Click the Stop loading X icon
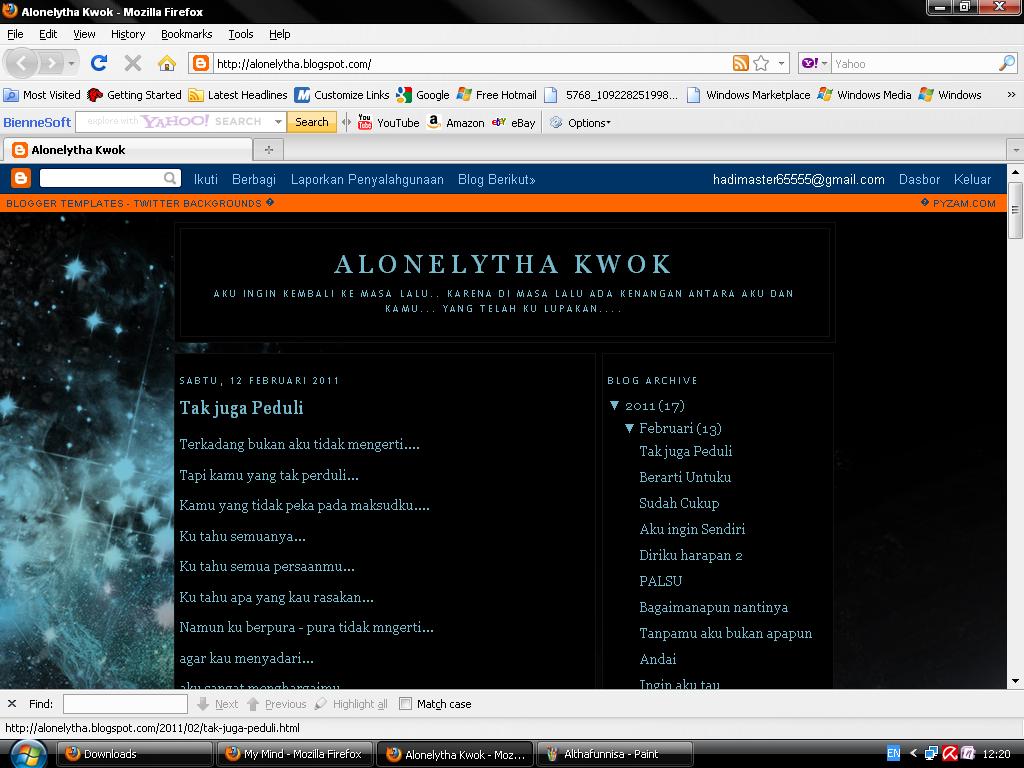The height and width of the screenshot is (768, 1024). (x=133, y=63)
